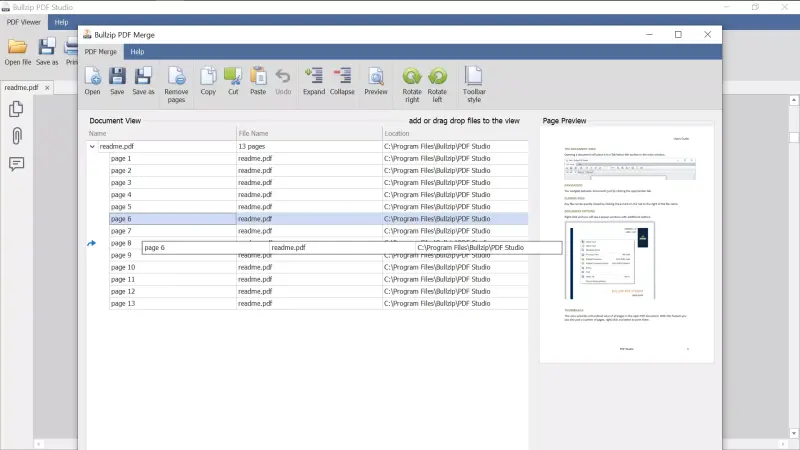800x450 pixels.
Task: Click the Toolbar style icon
Action: [x=474, y=85]
